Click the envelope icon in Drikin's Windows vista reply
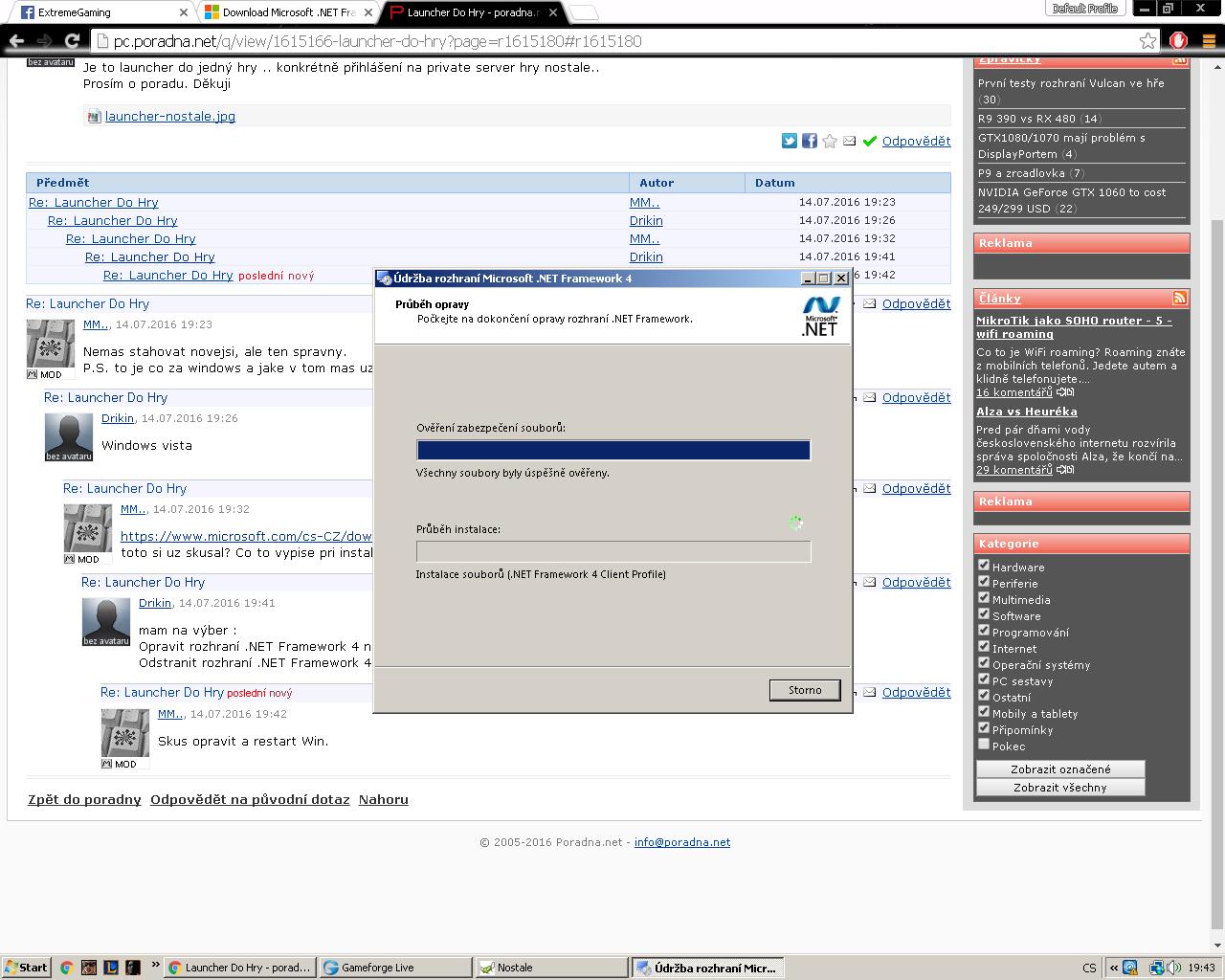Image resolution: width=1225 pixels, height=980 pixels. (x=870, y=397)
